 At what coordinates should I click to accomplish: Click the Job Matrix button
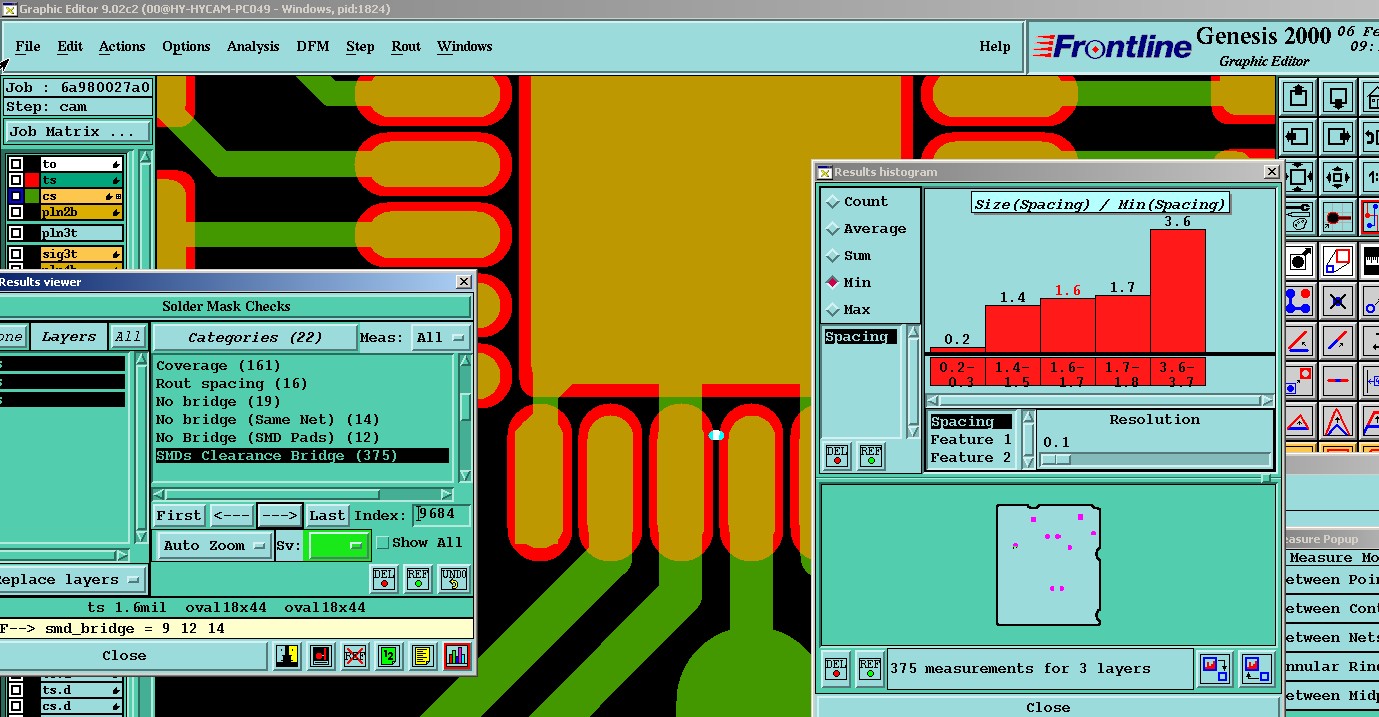[78, 132]
